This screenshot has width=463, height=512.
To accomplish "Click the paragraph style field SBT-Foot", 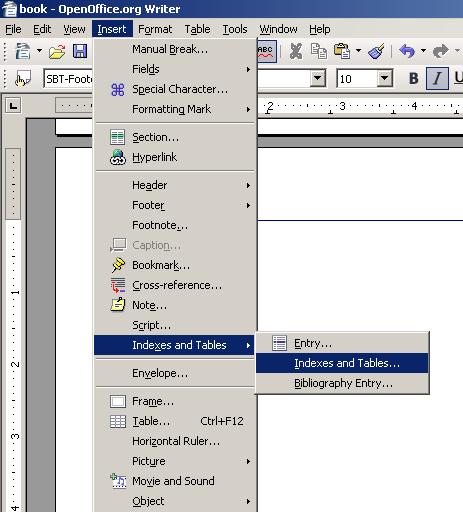I will tap(68, 79).
